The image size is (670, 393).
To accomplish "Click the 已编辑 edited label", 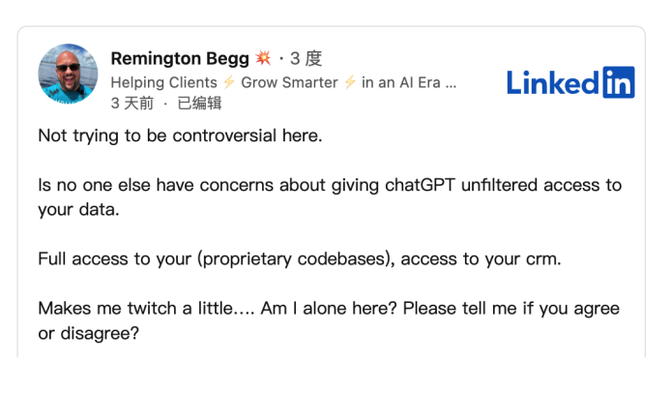I will click(200, 103).
